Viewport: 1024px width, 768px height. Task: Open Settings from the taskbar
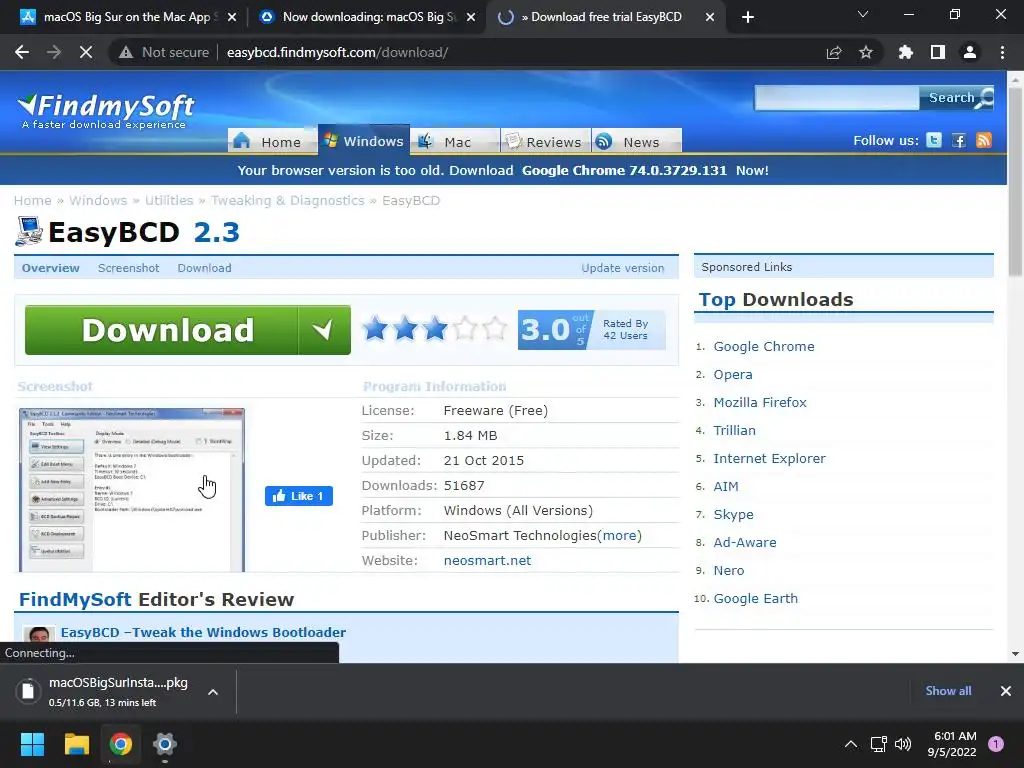click(x=165, y=744)
